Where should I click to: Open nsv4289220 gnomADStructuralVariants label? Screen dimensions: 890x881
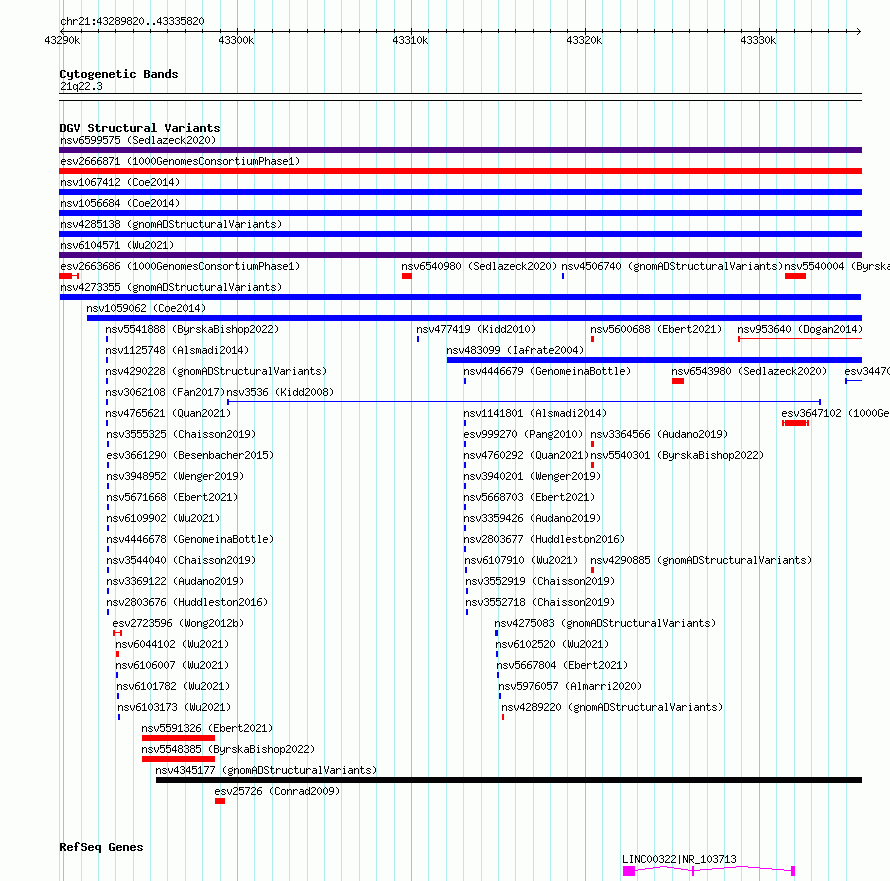tap(612, 707)
